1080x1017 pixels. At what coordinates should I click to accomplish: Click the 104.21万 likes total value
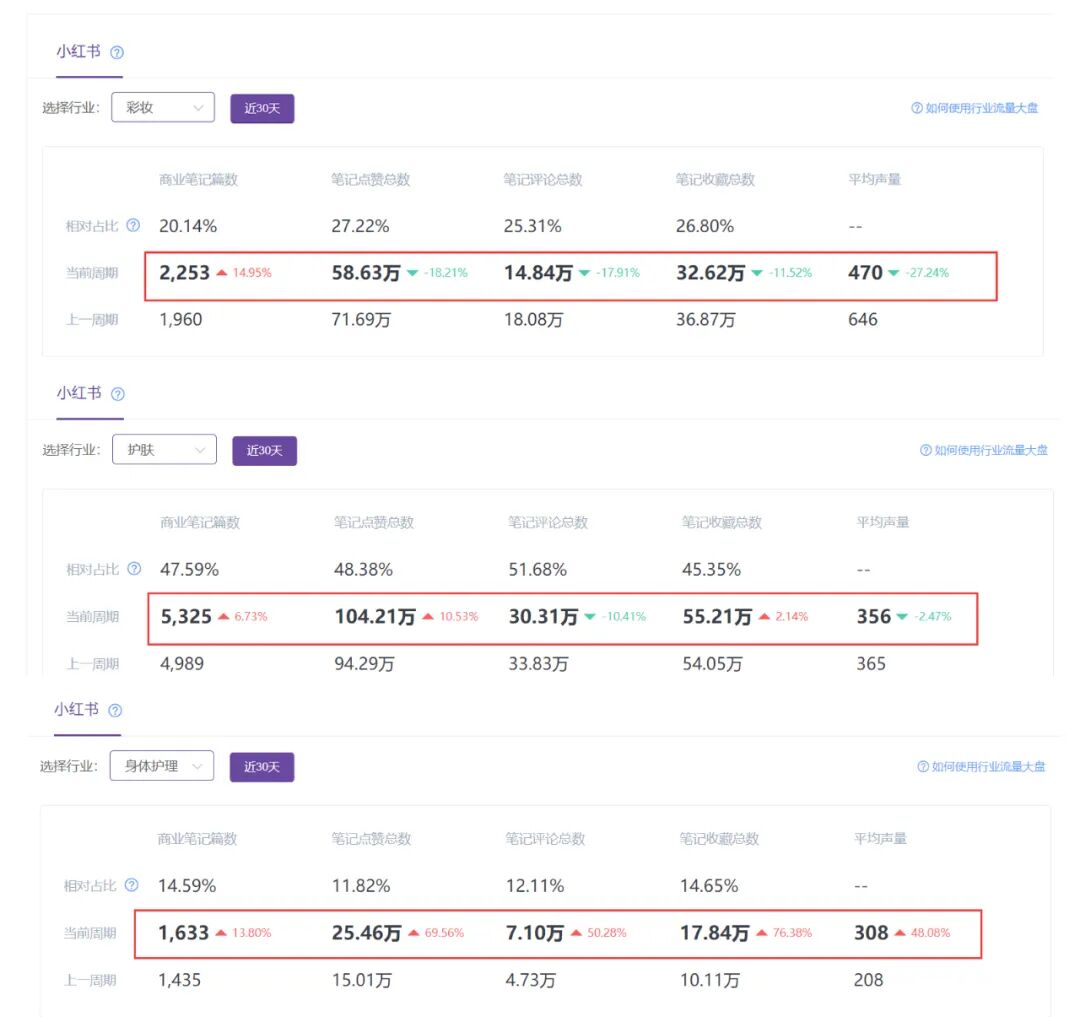point(375,616)
